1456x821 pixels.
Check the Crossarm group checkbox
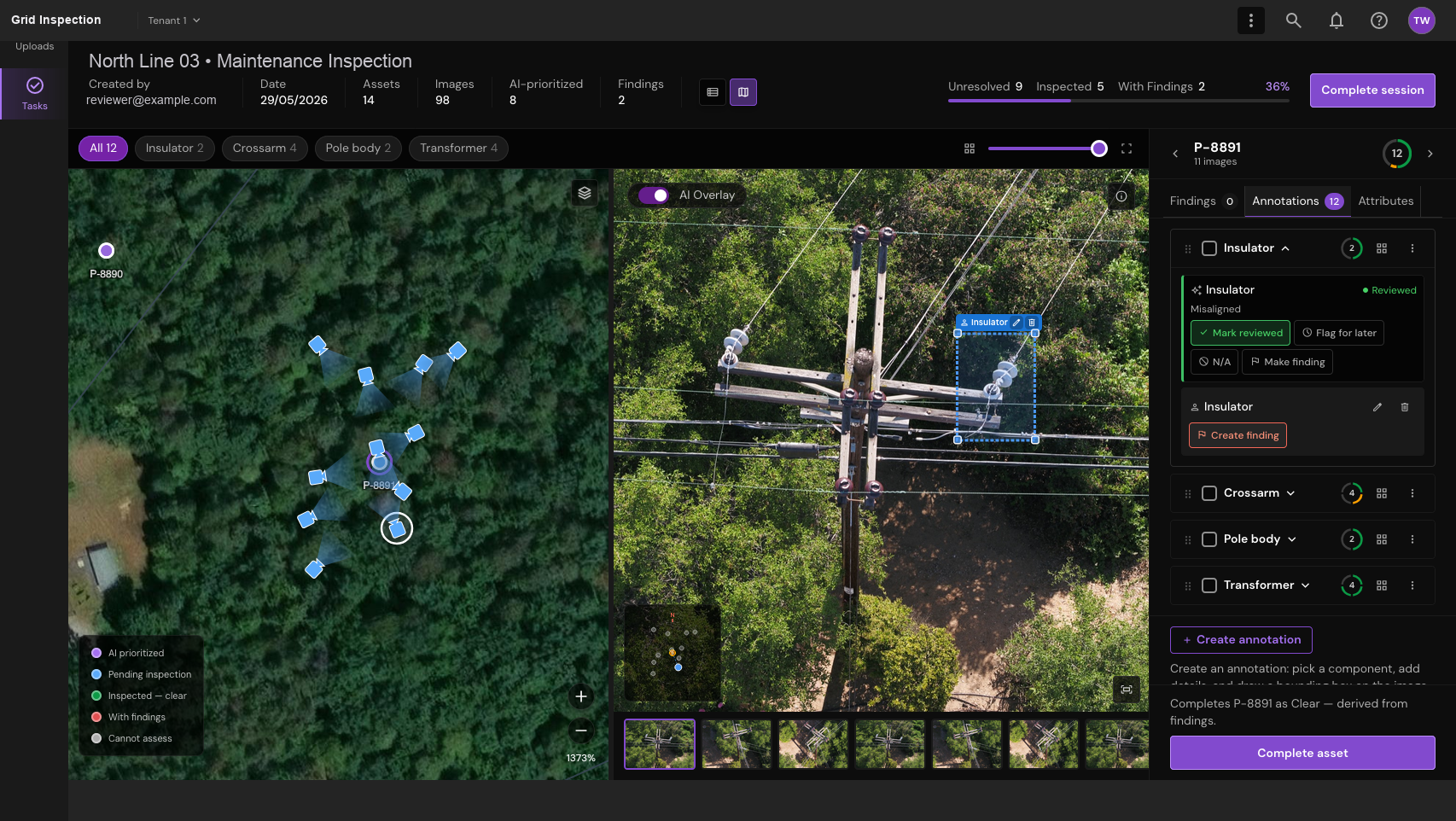pyautogui.click(x=1209, y=493)
